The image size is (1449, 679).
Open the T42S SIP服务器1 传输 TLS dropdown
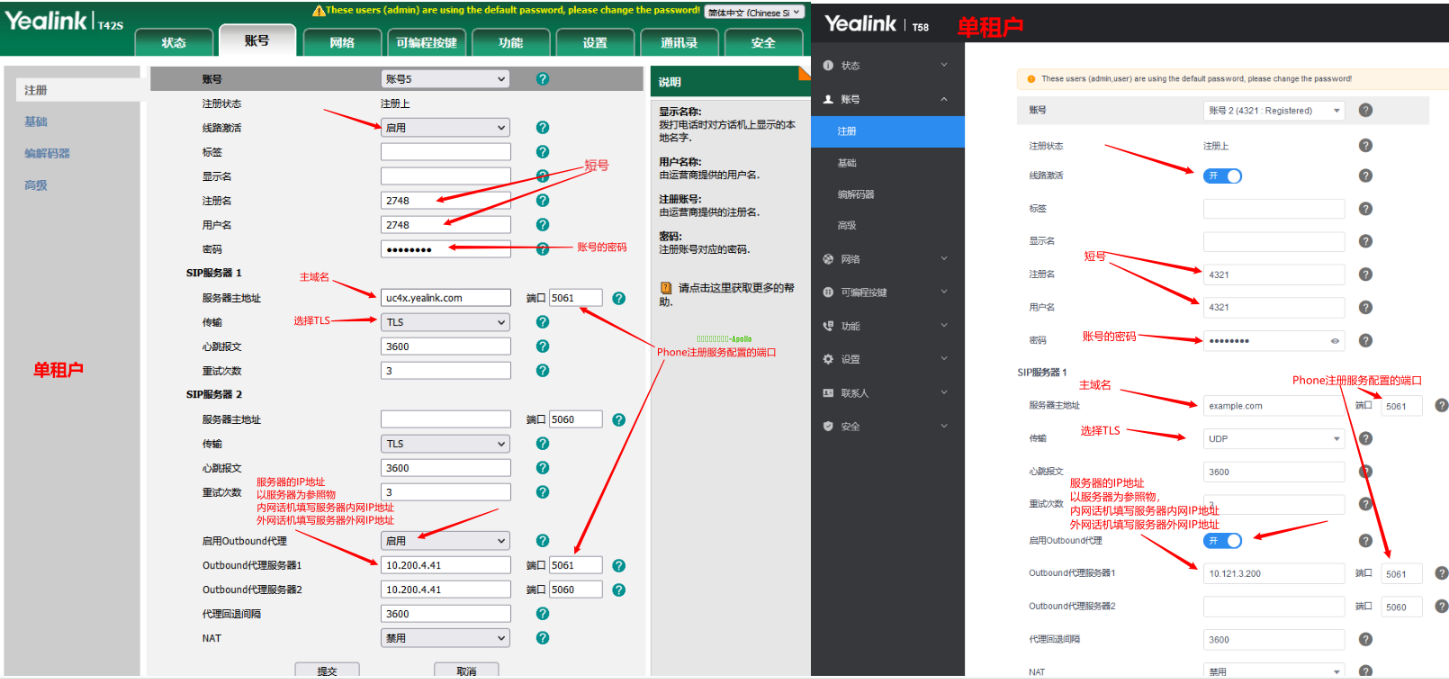[445, 322]
